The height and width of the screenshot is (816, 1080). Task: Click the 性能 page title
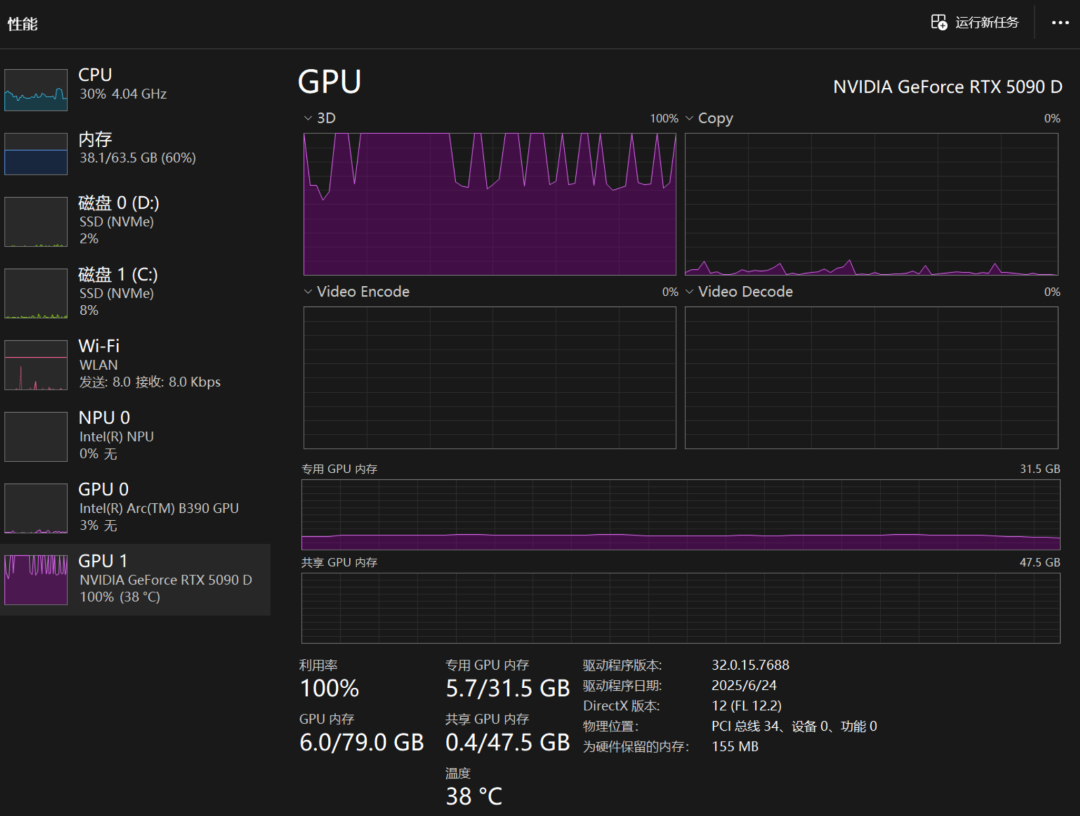click(22, 24)
